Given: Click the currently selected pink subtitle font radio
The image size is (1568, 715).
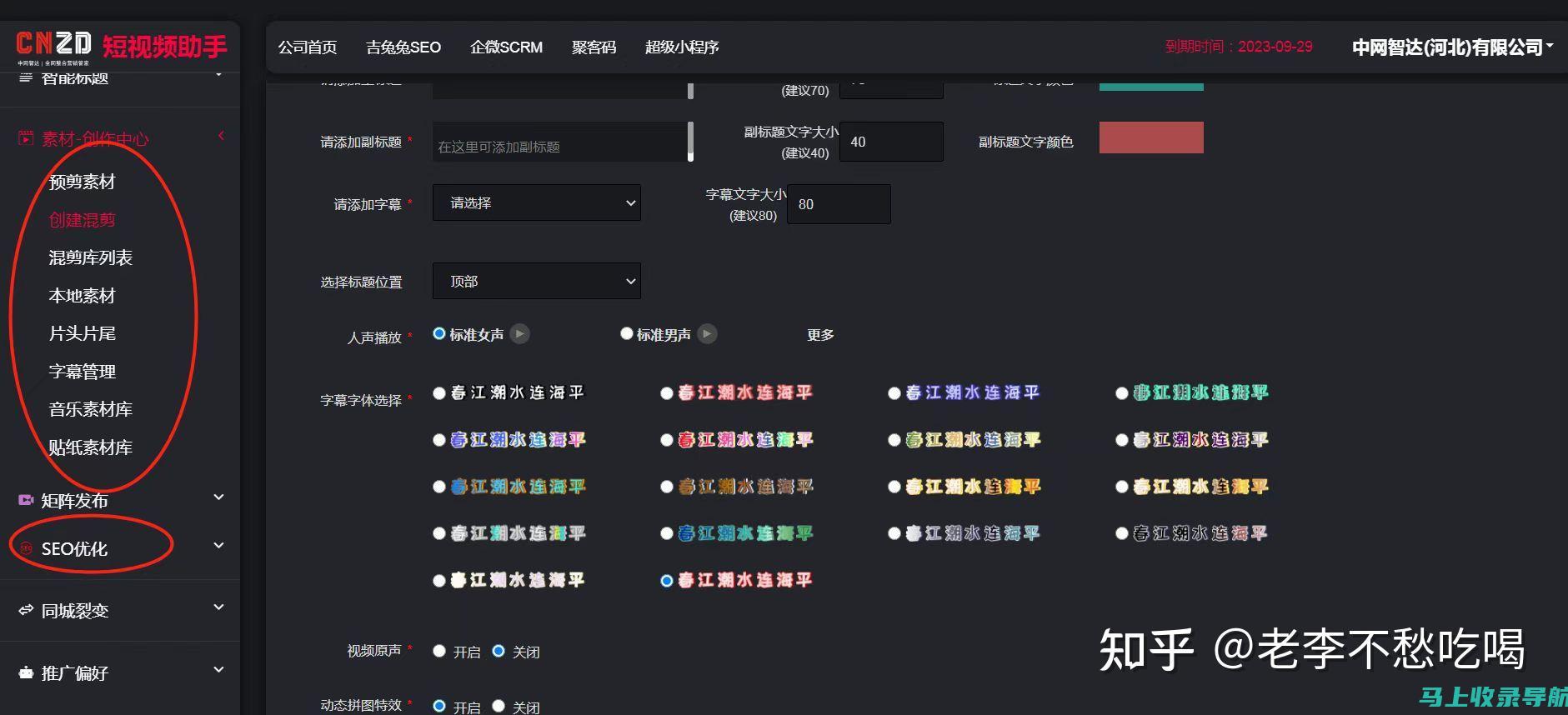Looking at the screenshot, I should pos(667,580).
